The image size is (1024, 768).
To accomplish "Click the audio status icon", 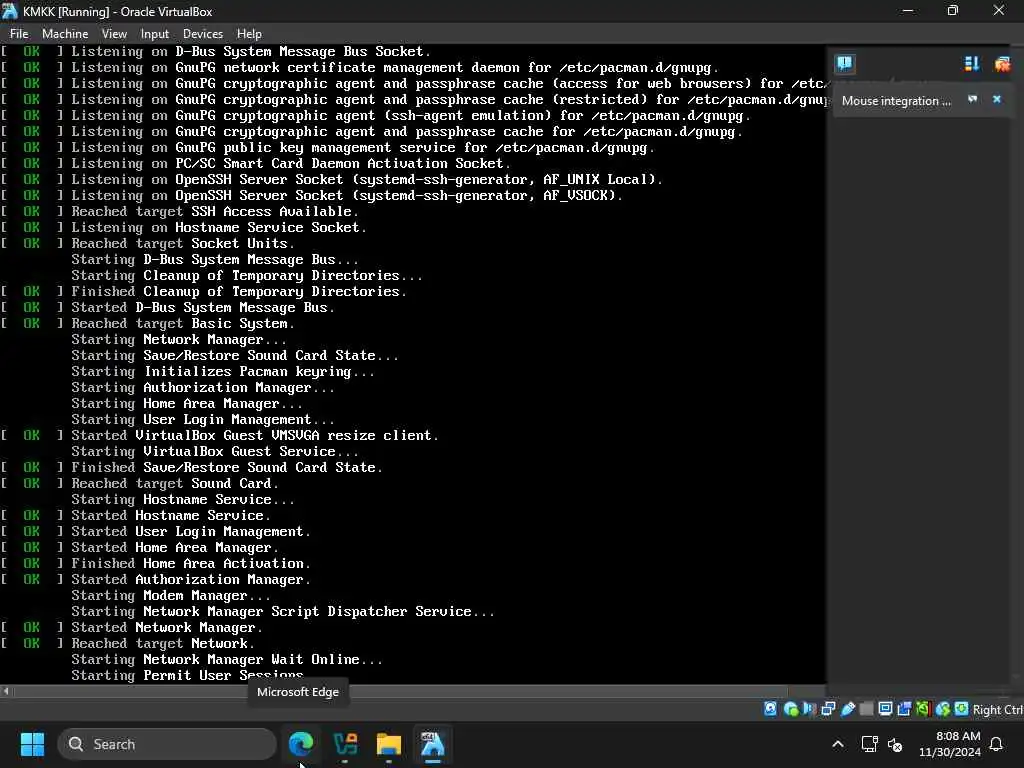I will pyautogui.click(x=809, y=709).
